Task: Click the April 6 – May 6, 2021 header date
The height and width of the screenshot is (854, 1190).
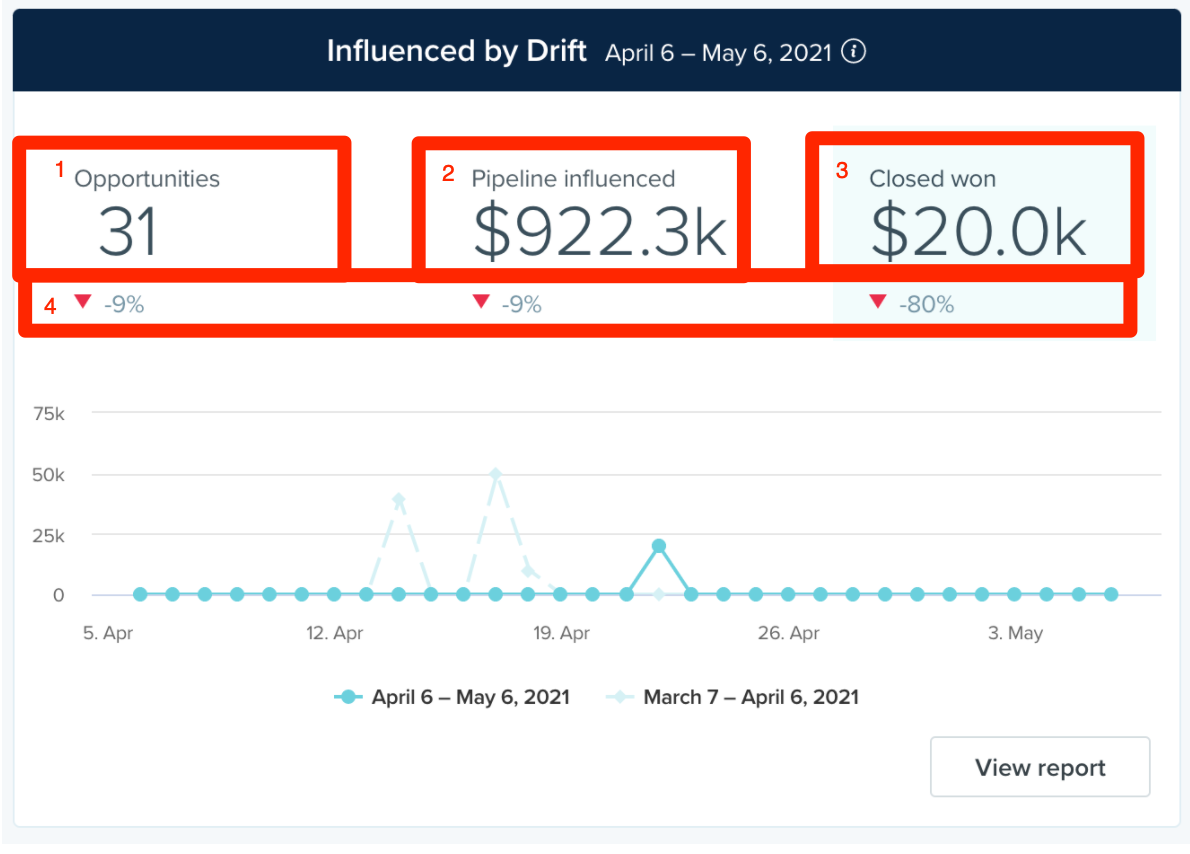Action: tap(718, 52)
